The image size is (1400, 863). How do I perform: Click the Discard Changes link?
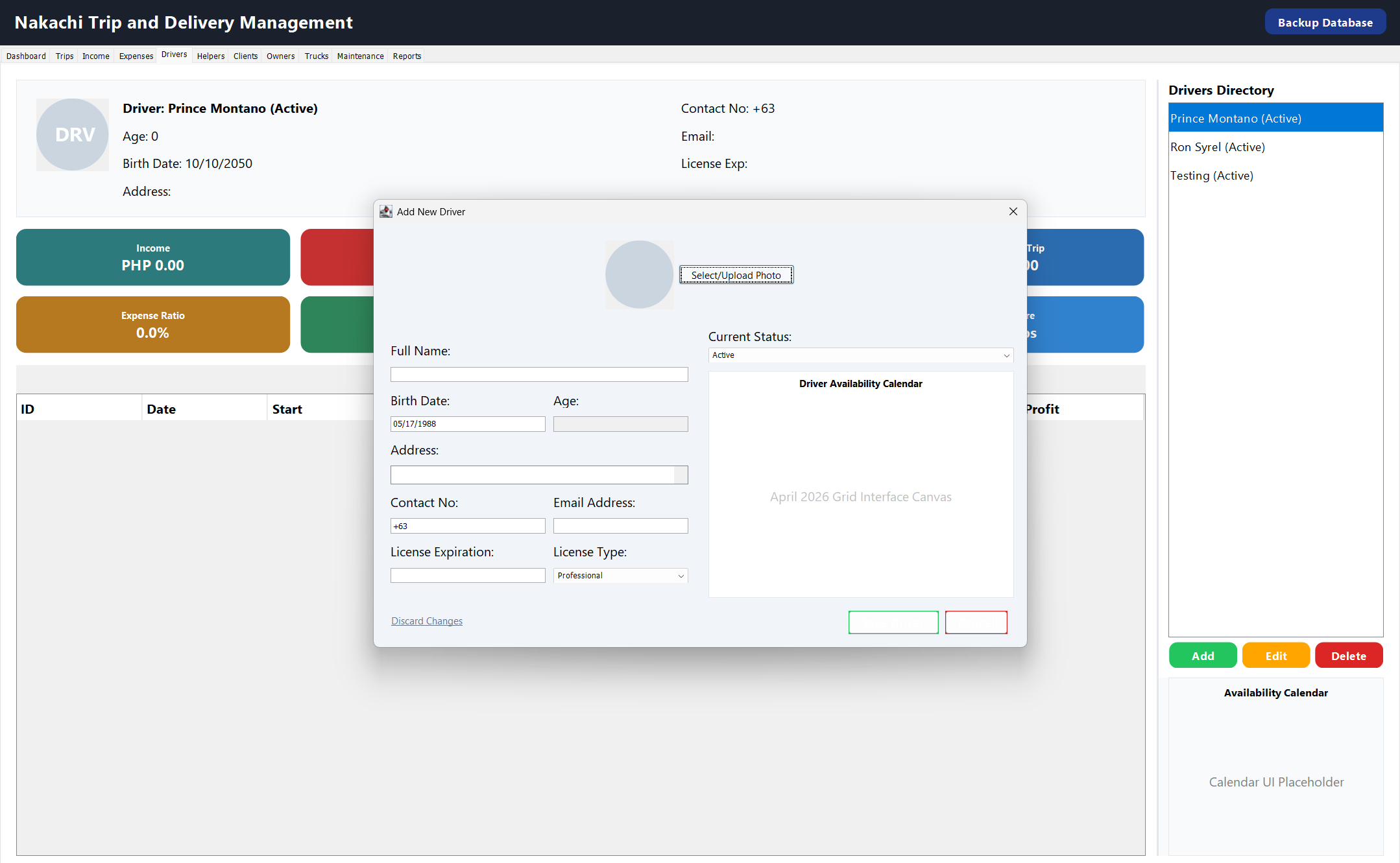click(x=427, y=621)
